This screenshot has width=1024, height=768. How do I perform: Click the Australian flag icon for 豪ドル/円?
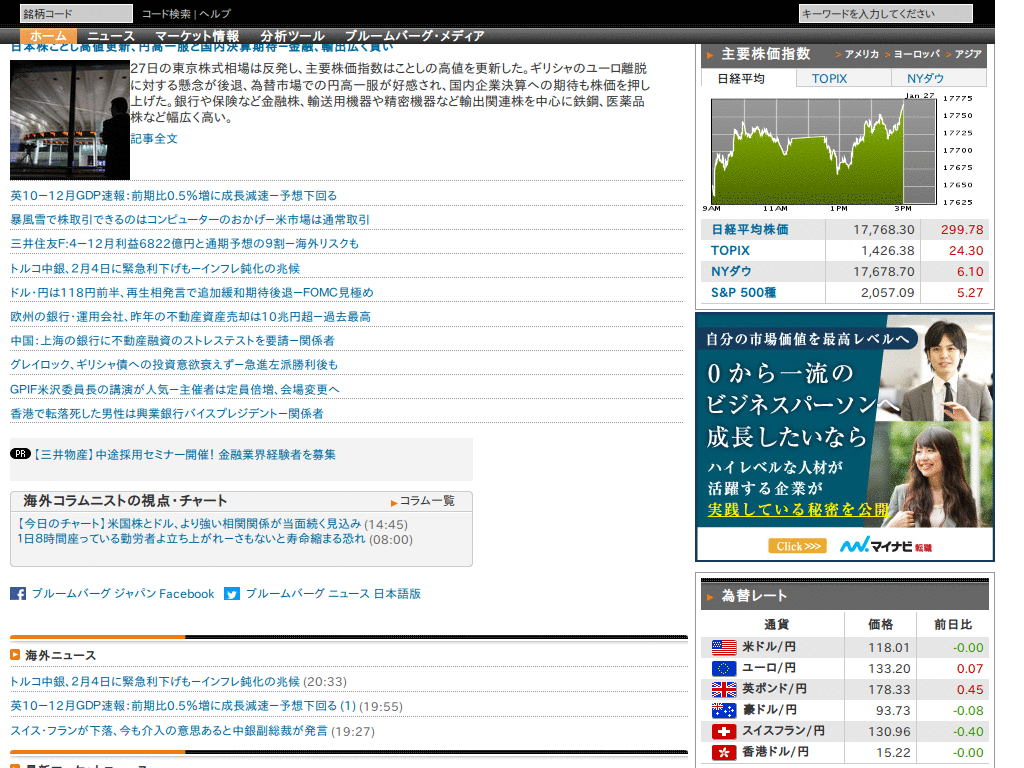tap(724, 710)
